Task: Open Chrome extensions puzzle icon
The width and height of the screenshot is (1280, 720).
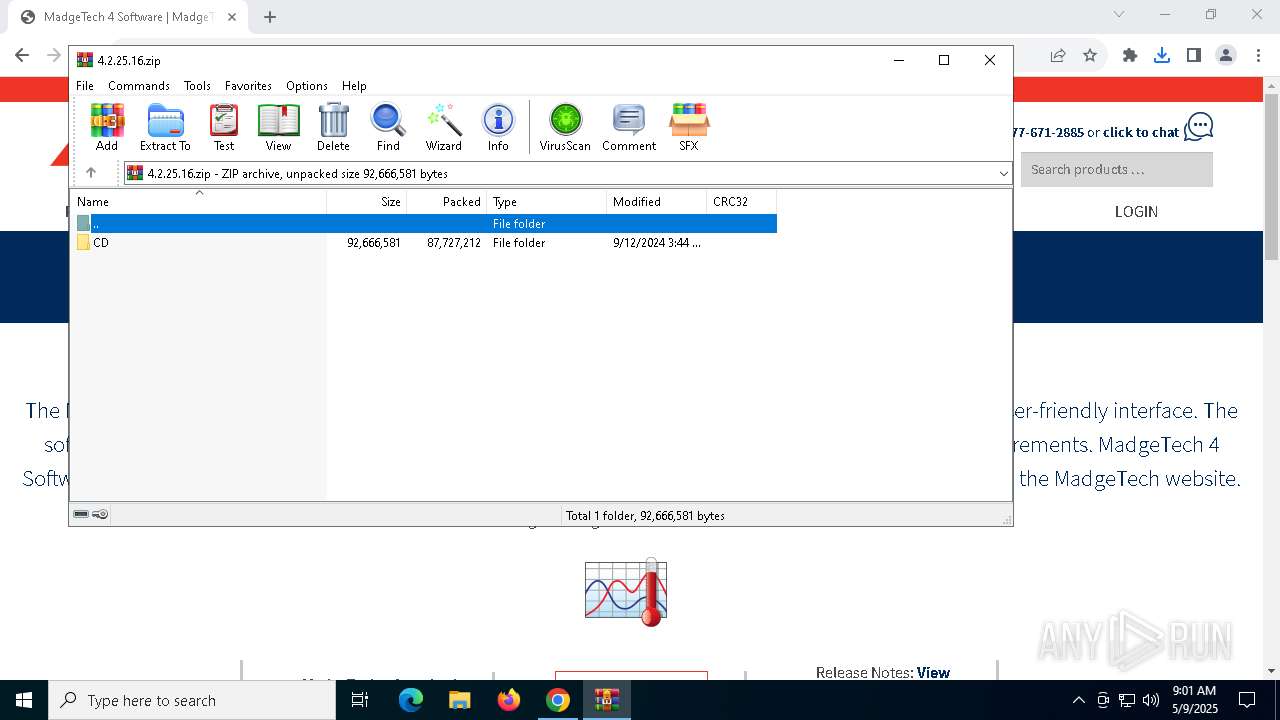Action: (x=1130, y=56)
